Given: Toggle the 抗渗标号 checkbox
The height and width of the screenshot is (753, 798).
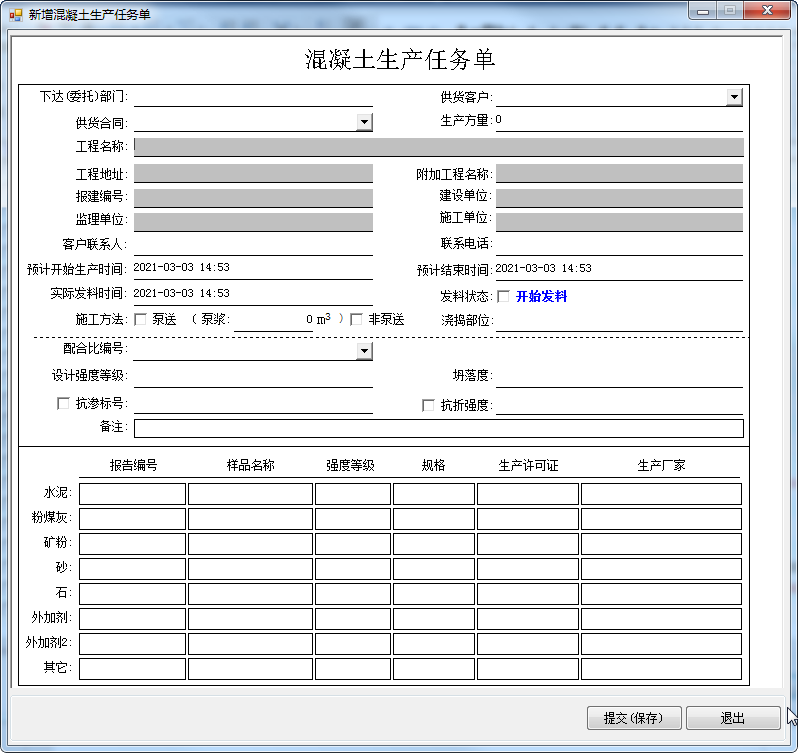Looking at the screenshot, I should click(64, 404).
